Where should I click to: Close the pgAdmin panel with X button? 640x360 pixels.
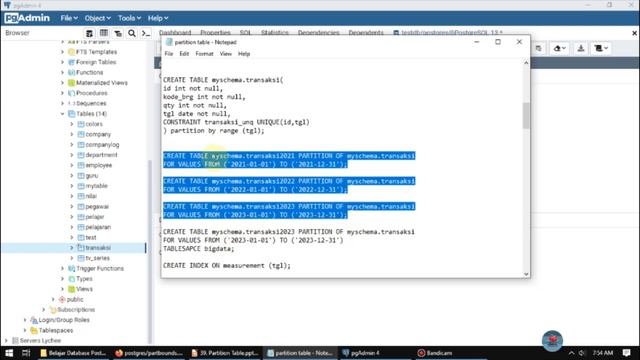(x=634, y=33)
